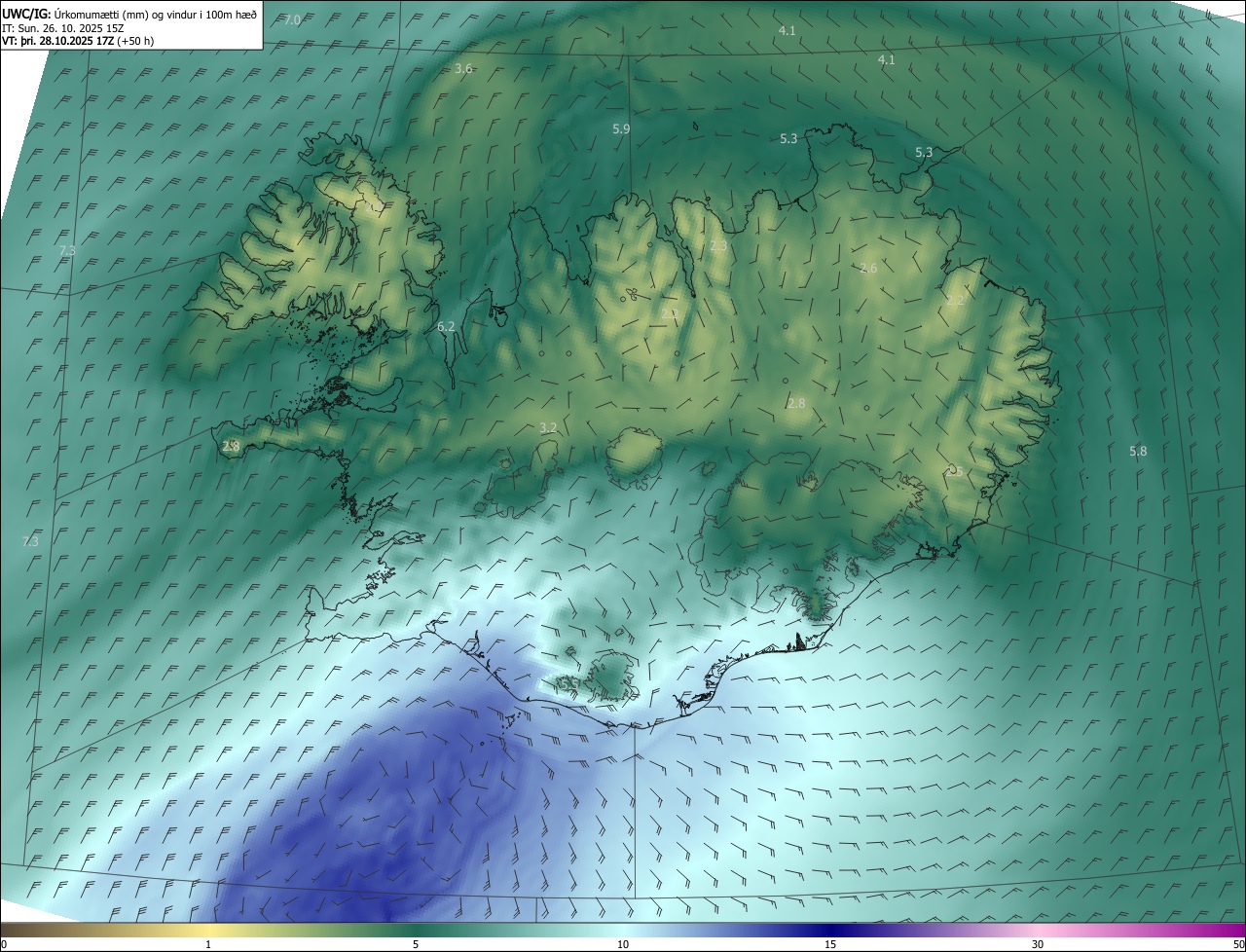
Task: Click the 50 tick label on color scale
Action: point(1238,944)
